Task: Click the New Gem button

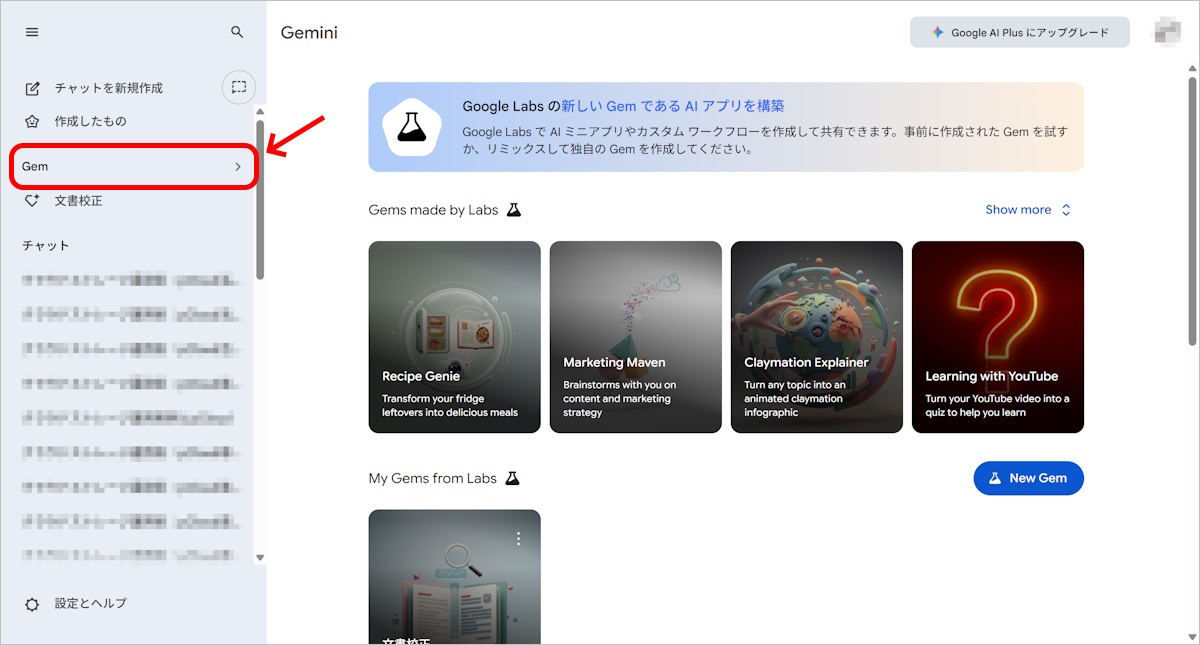Action: click(1028, 478)
